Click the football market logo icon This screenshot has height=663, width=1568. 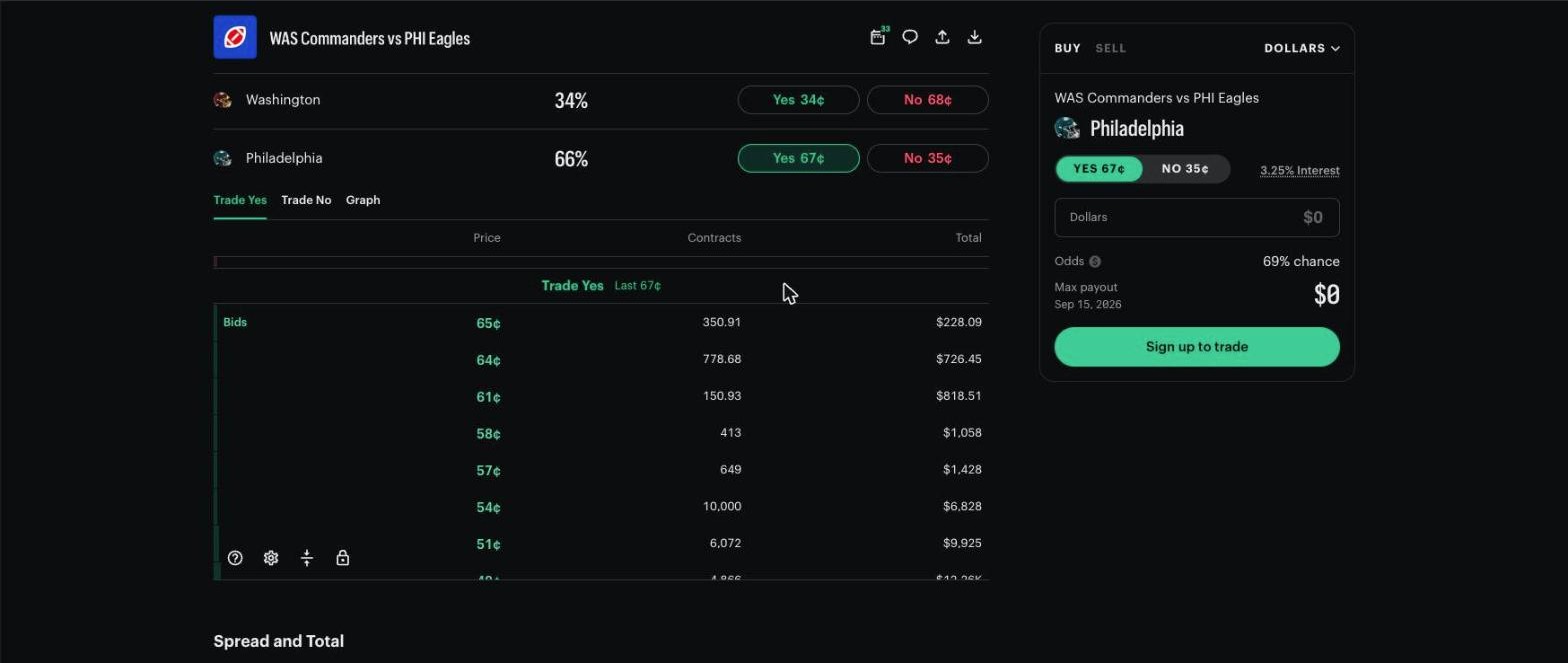(235, 37)
